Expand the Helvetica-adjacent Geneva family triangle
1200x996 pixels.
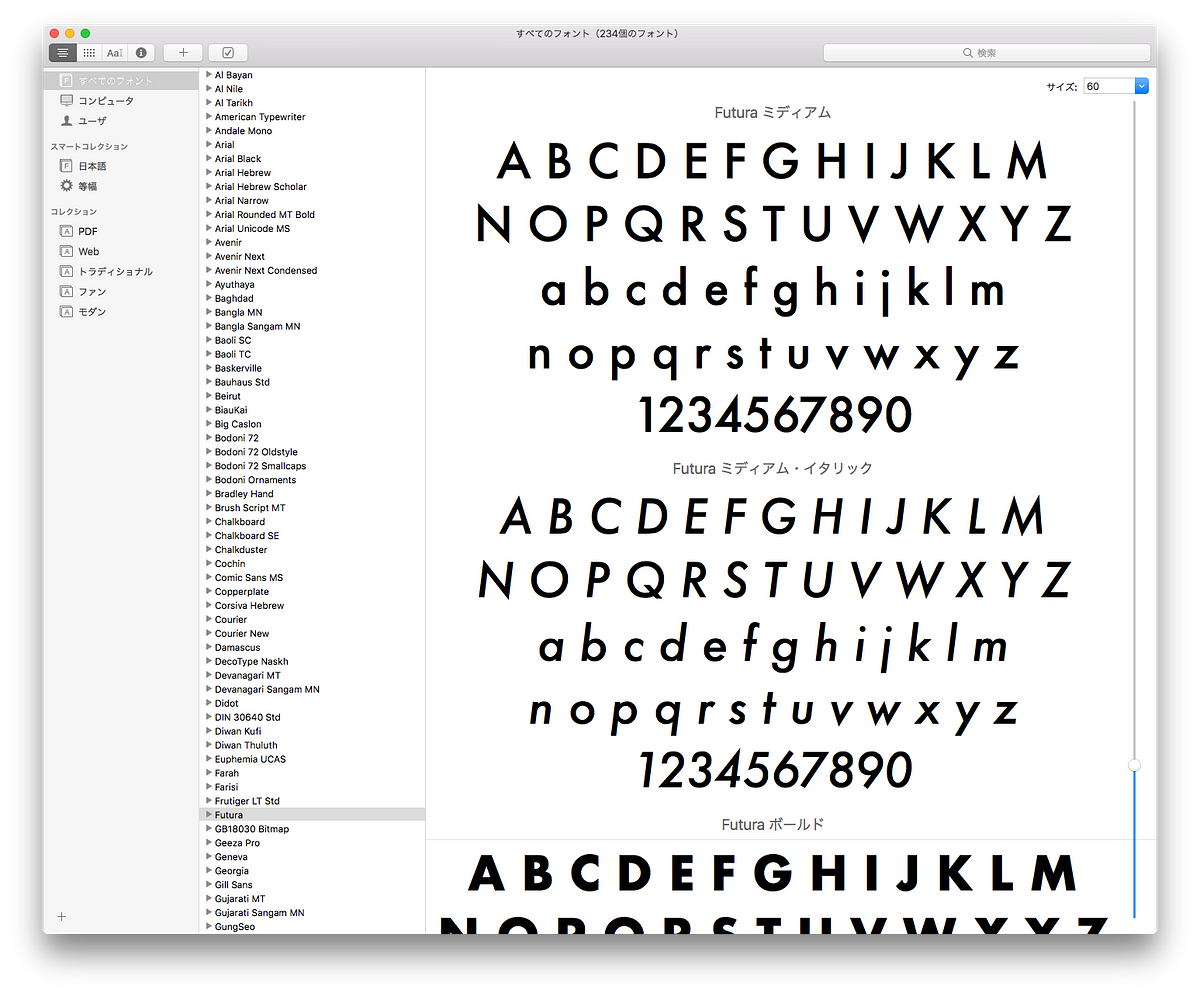[209, 857]
